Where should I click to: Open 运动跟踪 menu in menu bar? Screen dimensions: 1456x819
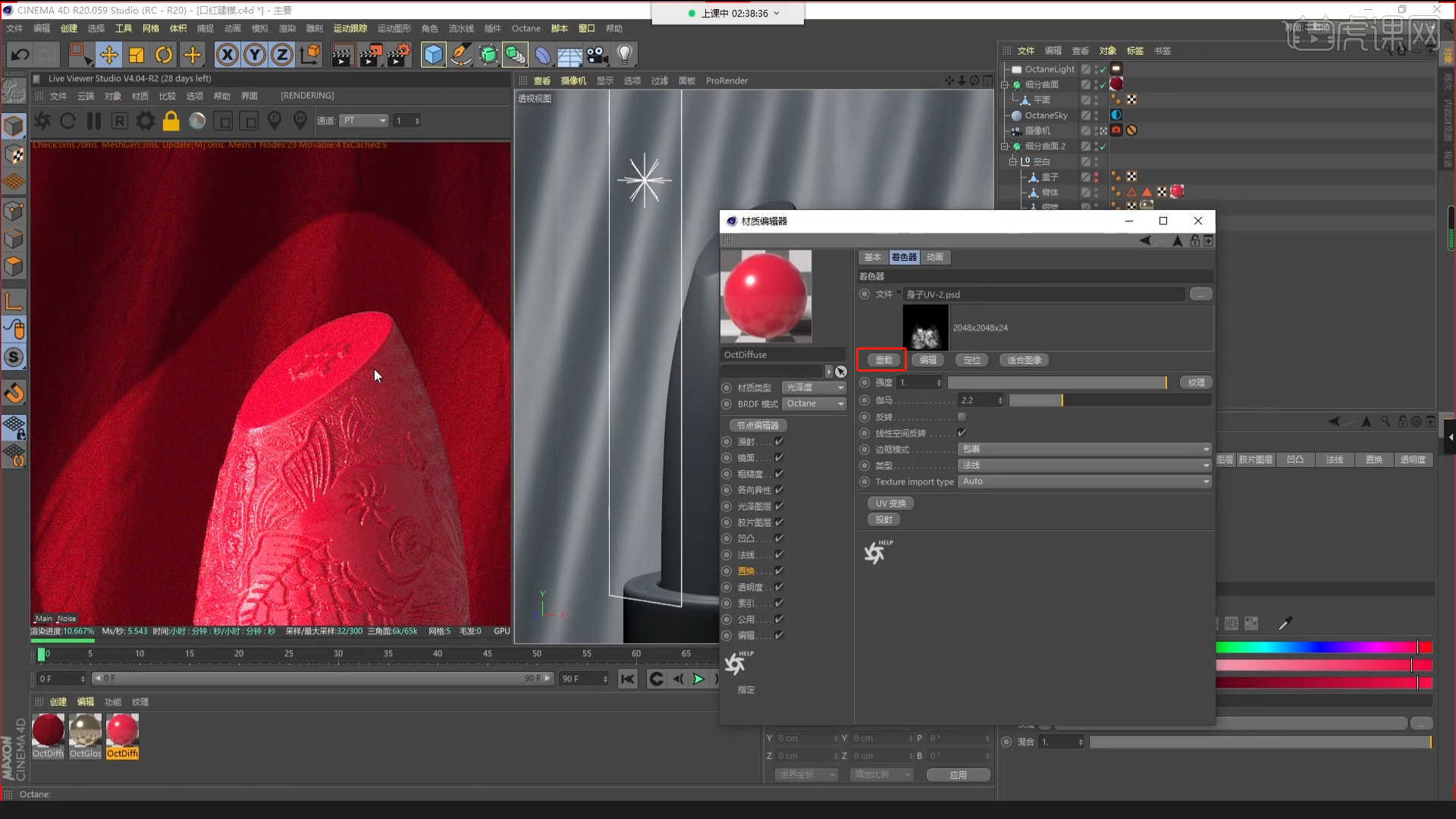[350, 28]
